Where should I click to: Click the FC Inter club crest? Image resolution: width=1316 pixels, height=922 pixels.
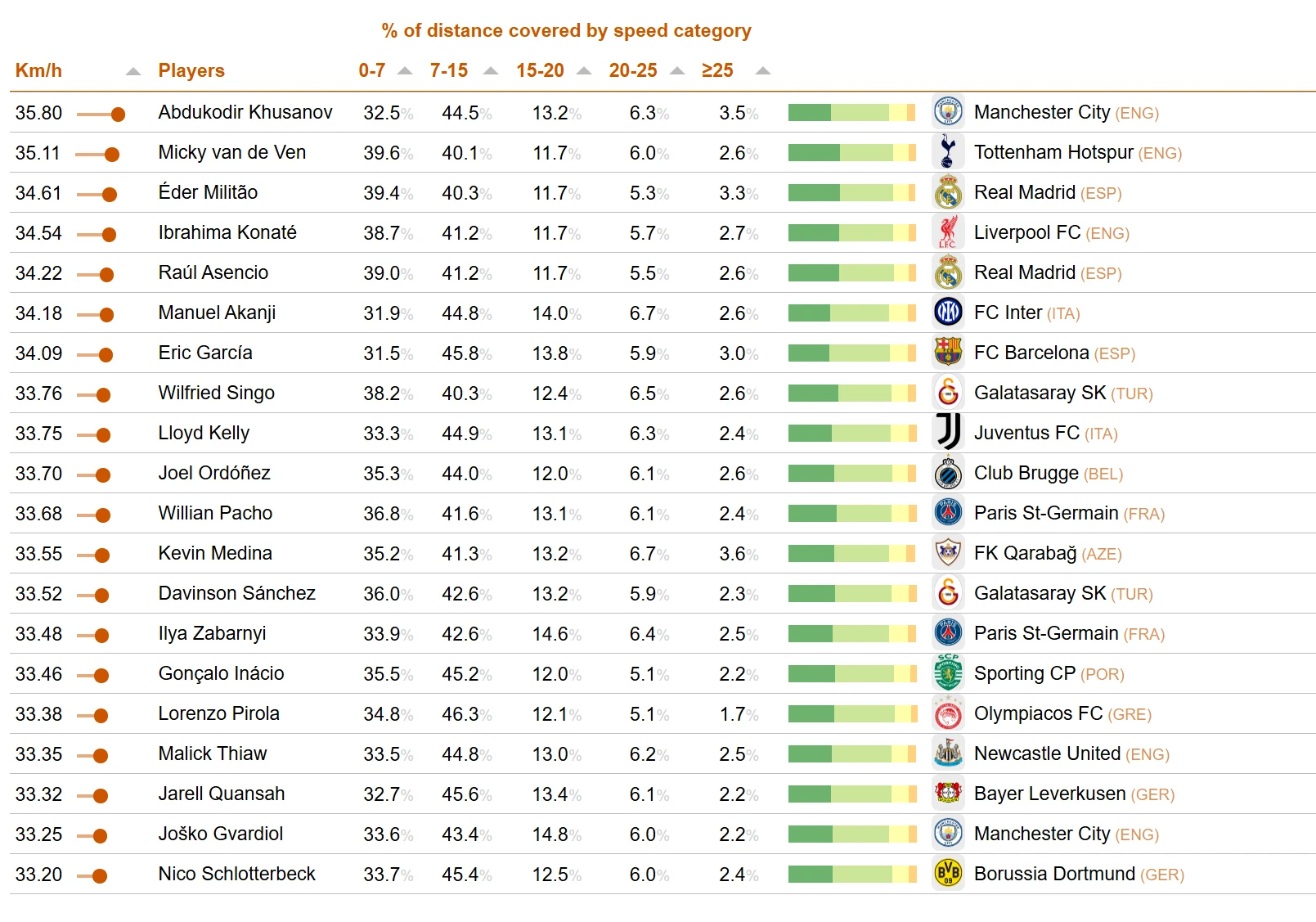coord(948,313)
